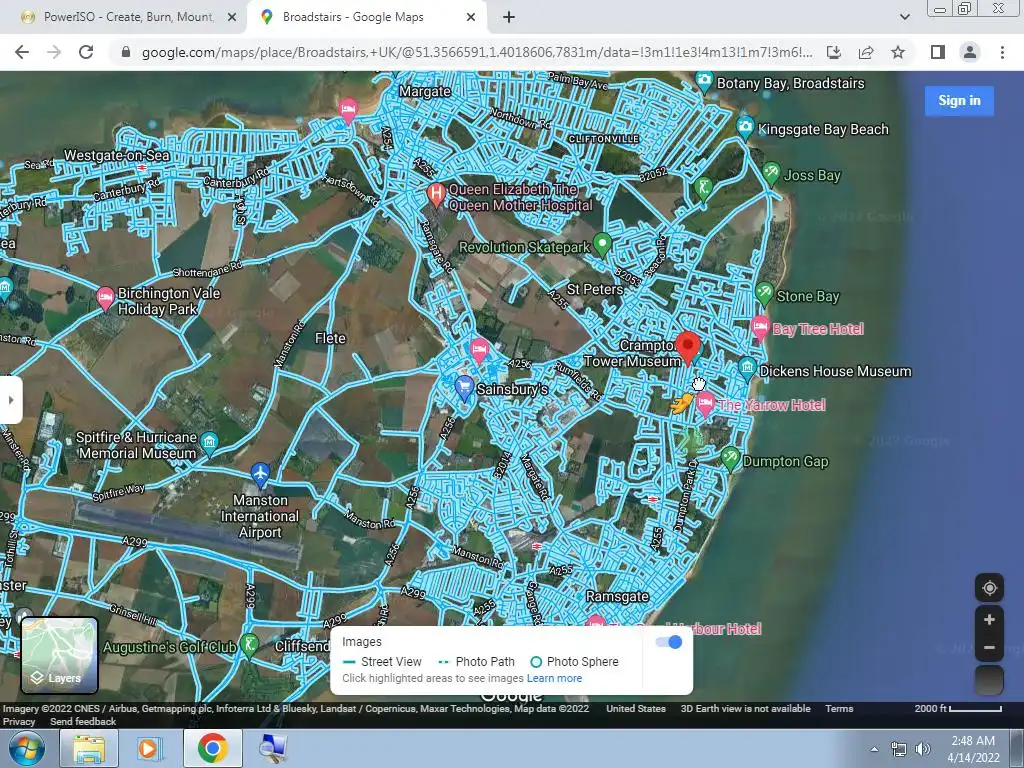Select The Yarrow Hotel marker
The height and width of the screenshot is (768, 1024).
[x=705, y=404]
